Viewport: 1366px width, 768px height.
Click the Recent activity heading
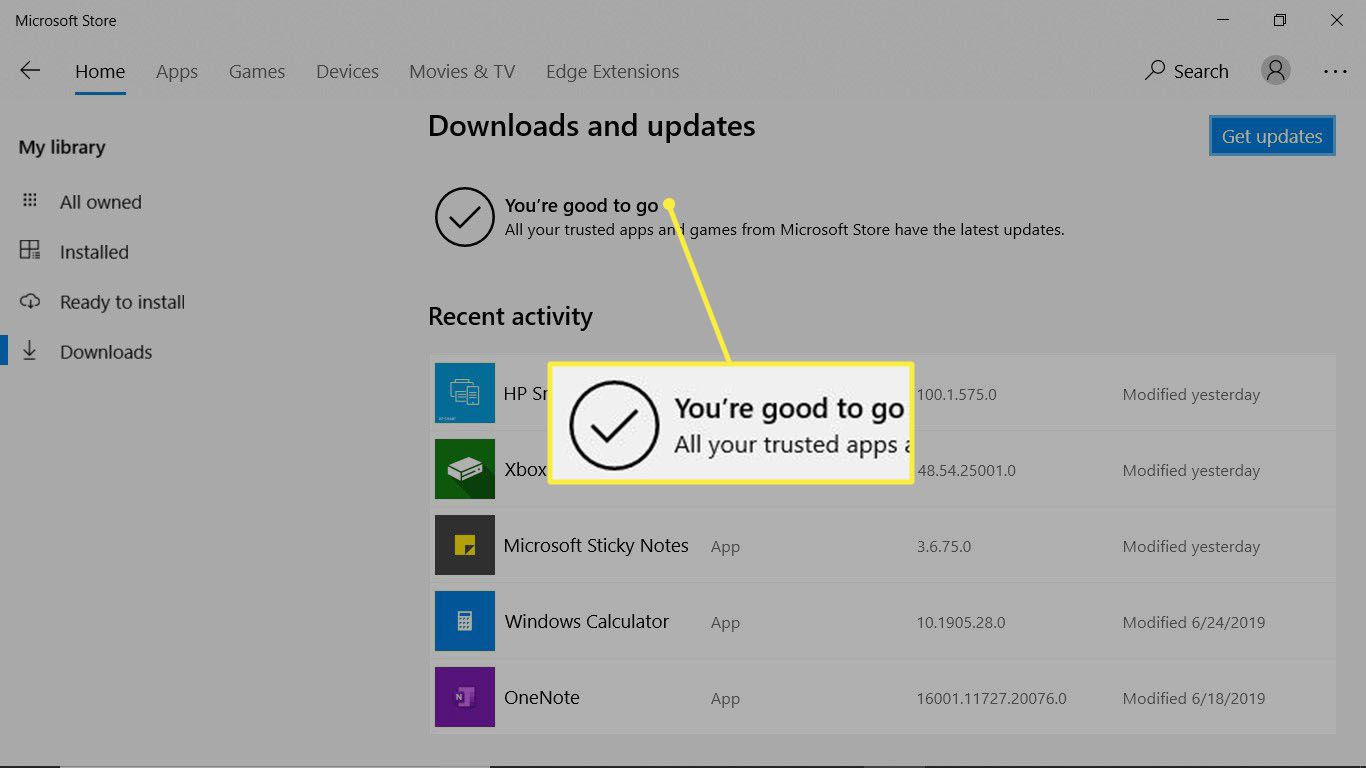pos(510,316)
